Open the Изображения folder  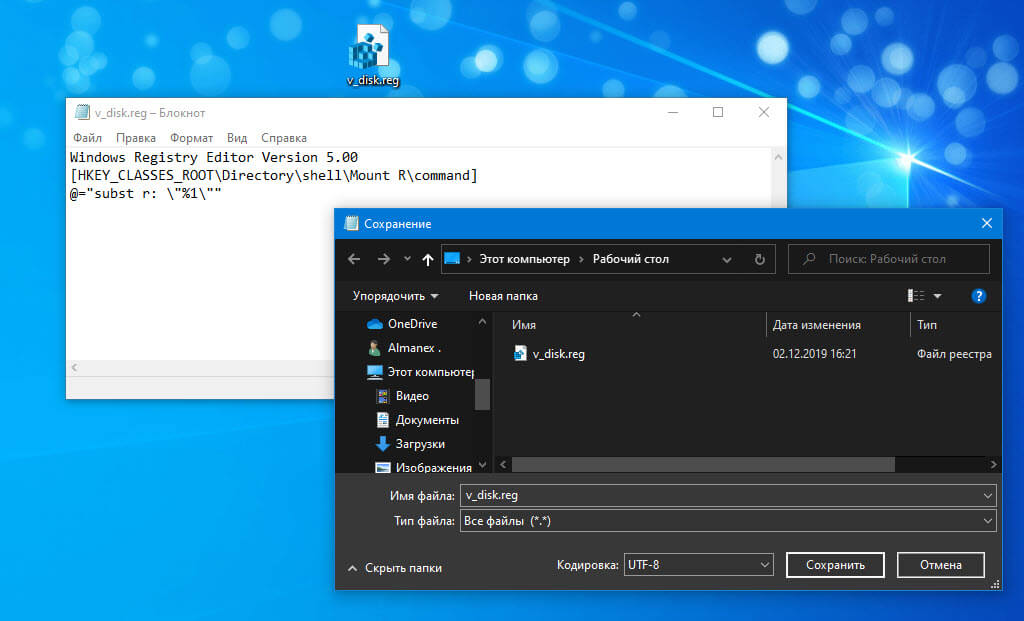pos(424,468)
